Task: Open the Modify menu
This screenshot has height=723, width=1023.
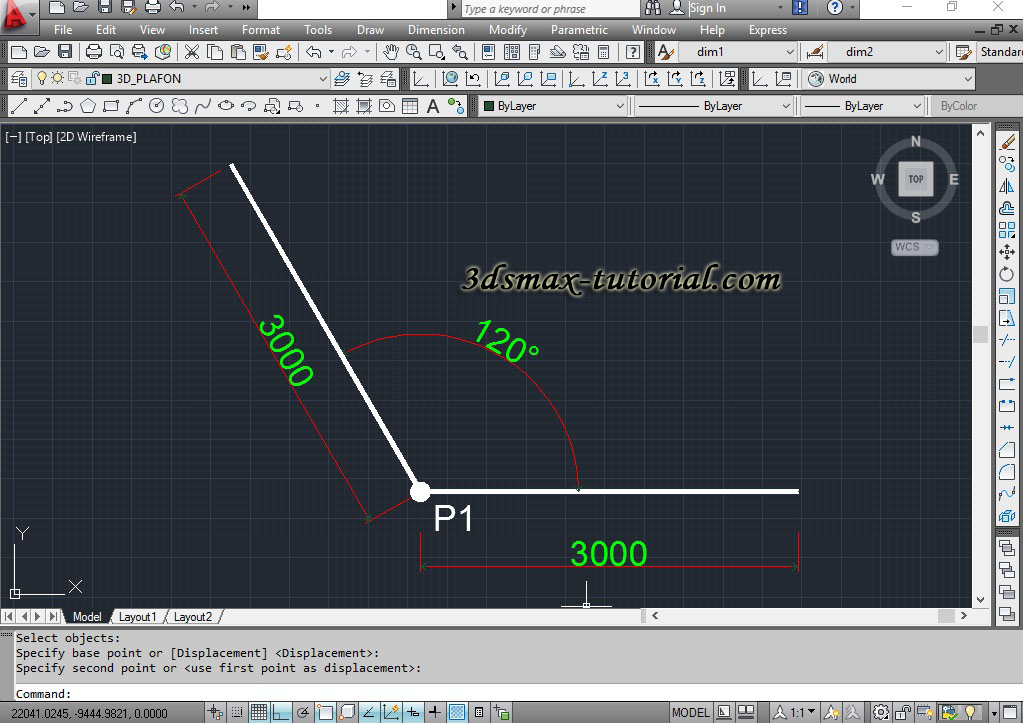Action: click(x=508, y=30)
